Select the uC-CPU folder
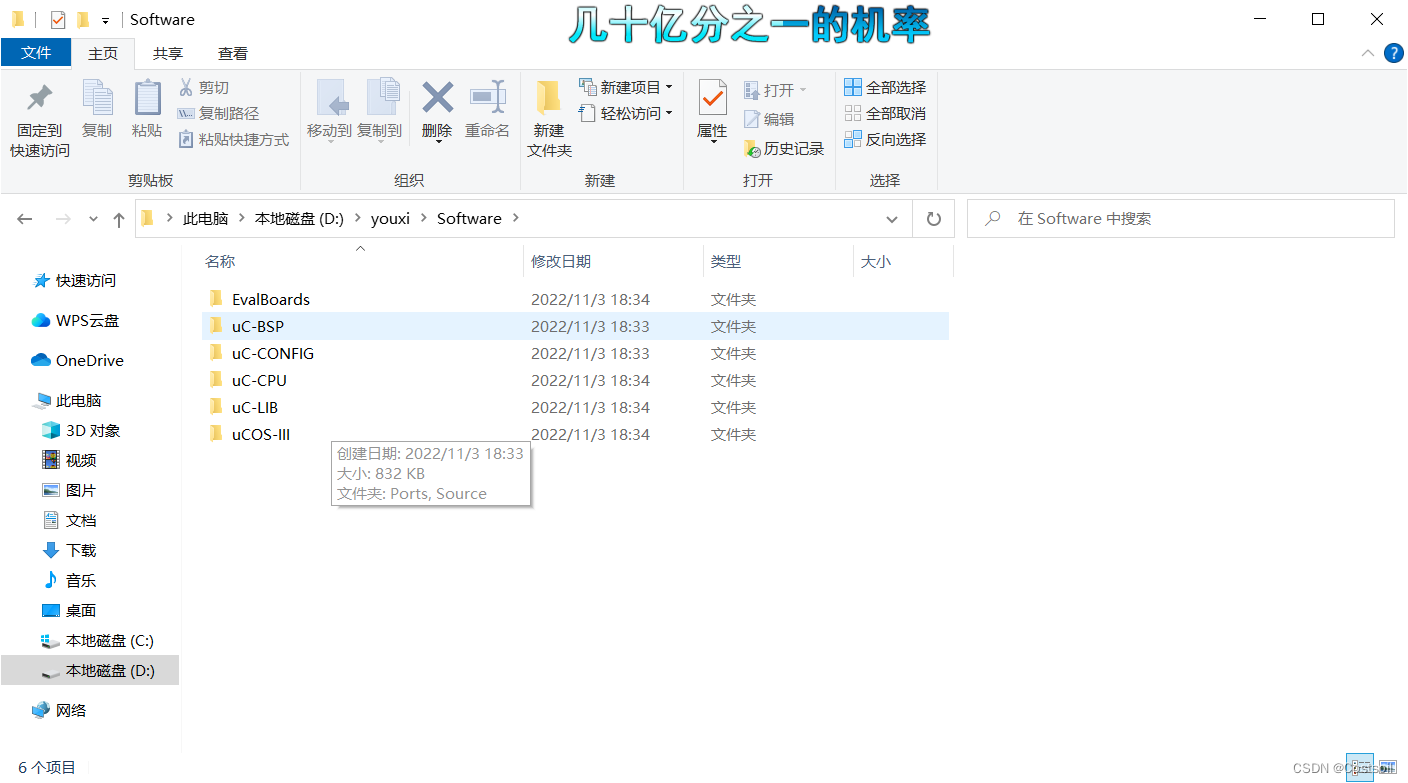 coord(259,380)
